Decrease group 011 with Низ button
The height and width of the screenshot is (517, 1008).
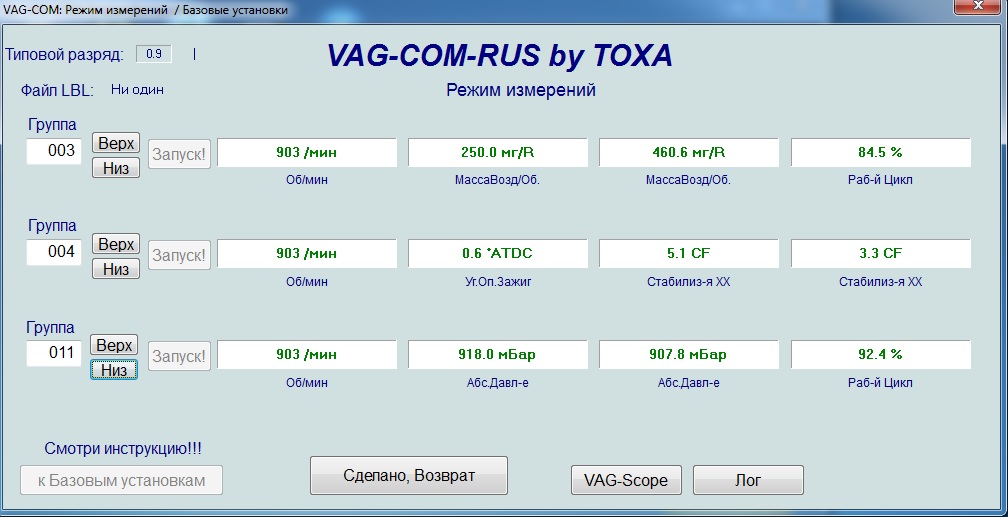coord(114,370)
